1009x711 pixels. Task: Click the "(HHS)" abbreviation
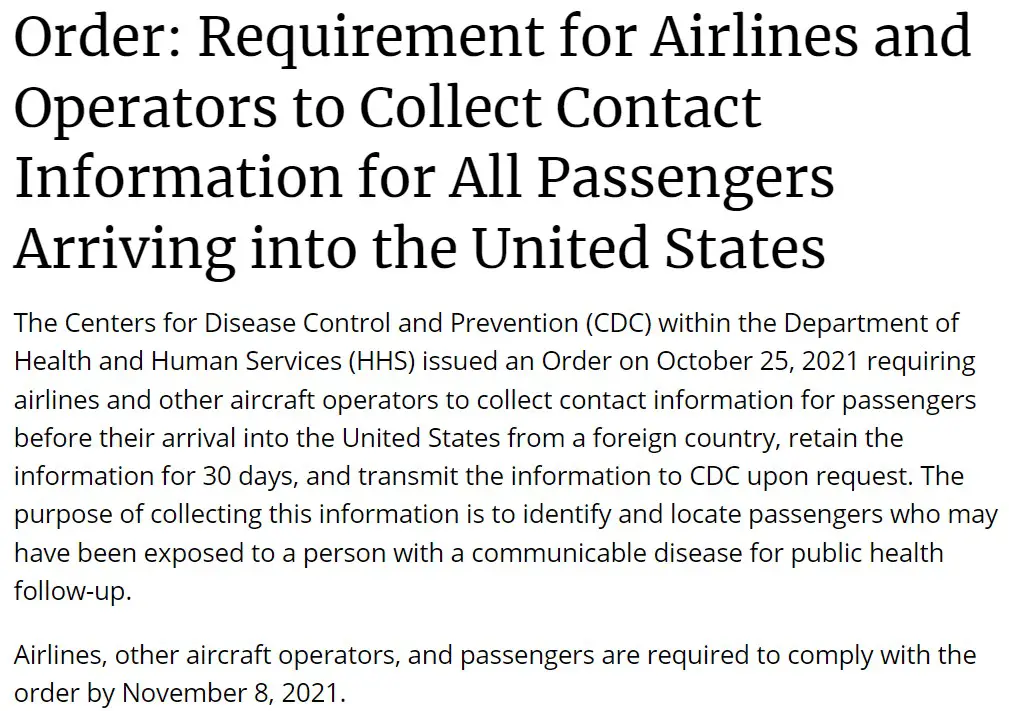[x=382, y=362]
